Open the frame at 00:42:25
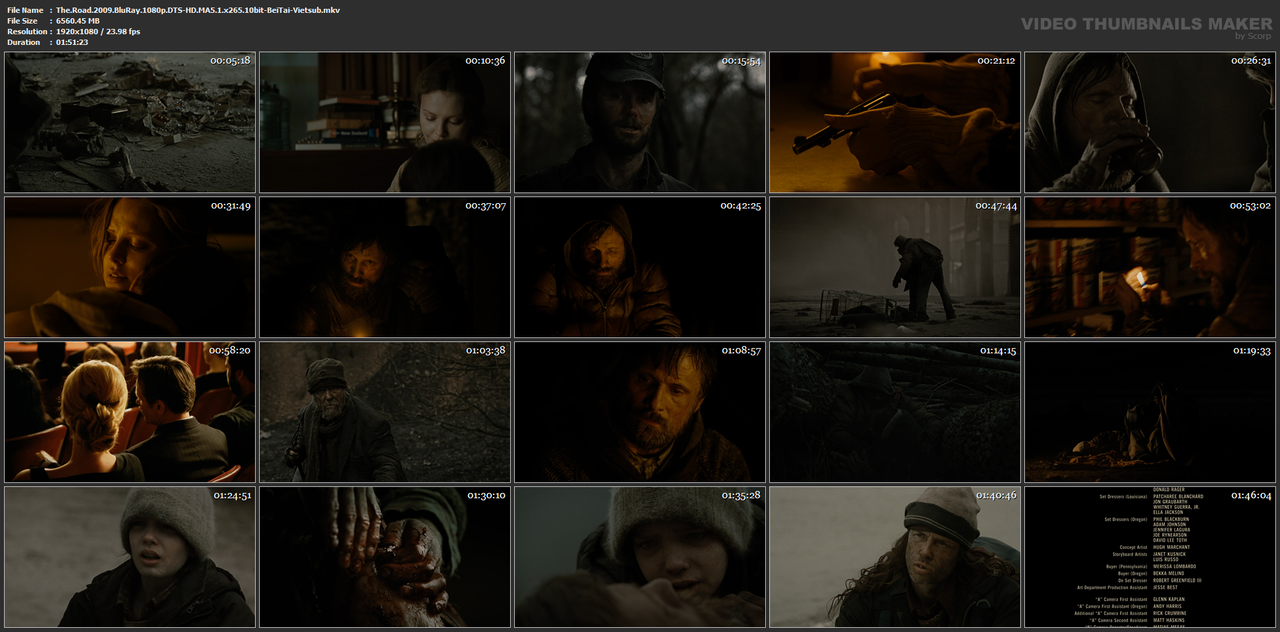The image size is (1280, 632). click(x=640, y=267)
